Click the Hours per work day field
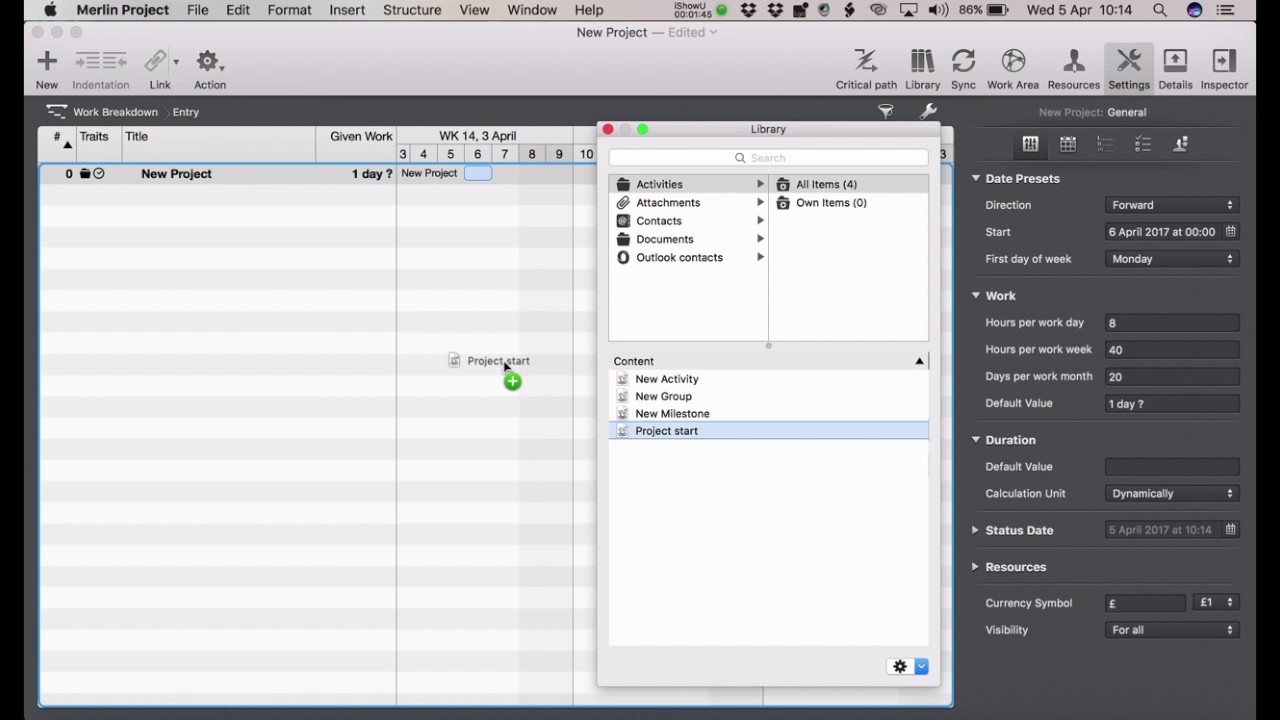This screenshot has width=1280, height=720. pos(1172,323)
